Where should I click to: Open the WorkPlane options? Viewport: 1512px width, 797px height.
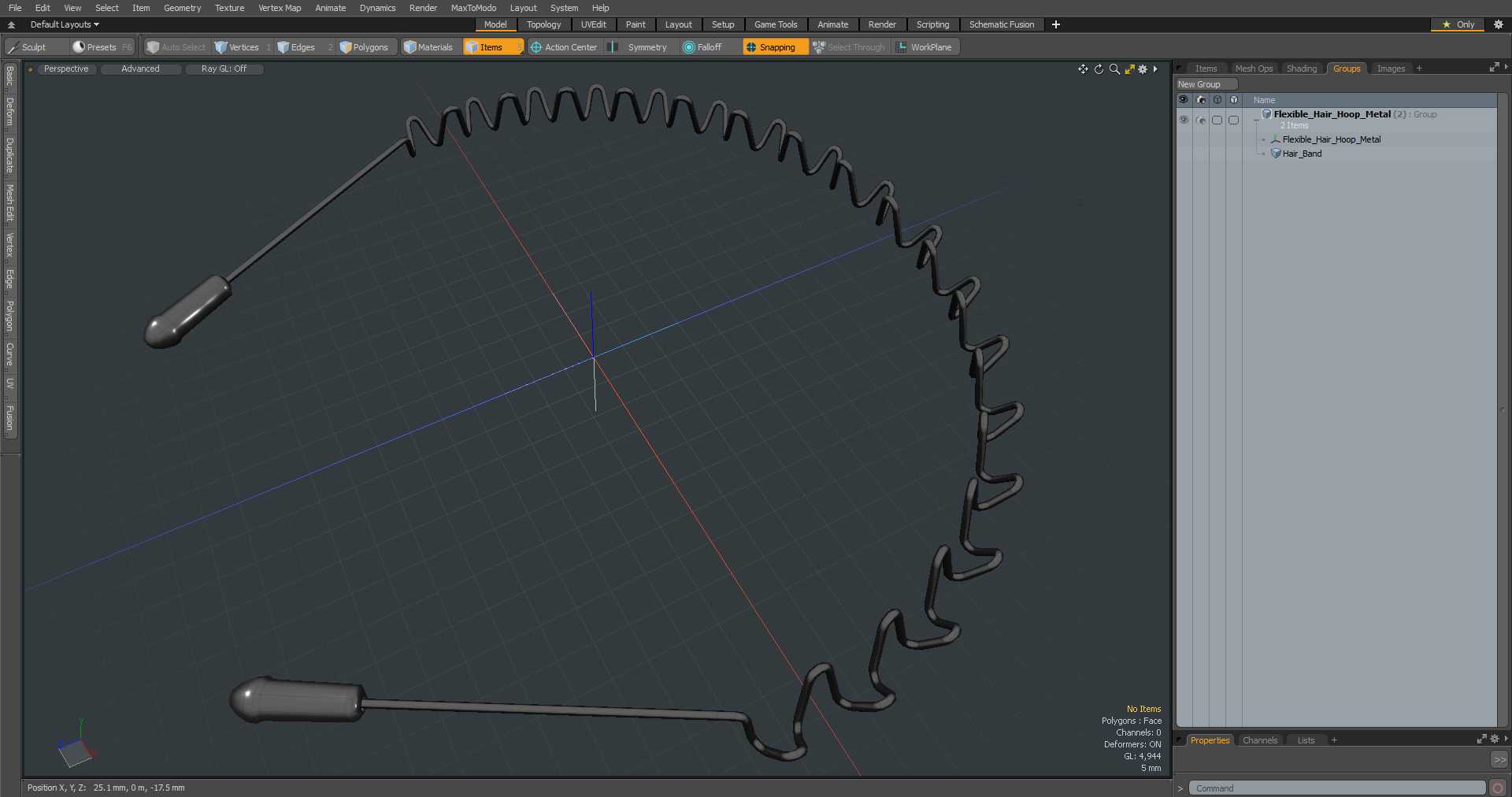point(926,47)
